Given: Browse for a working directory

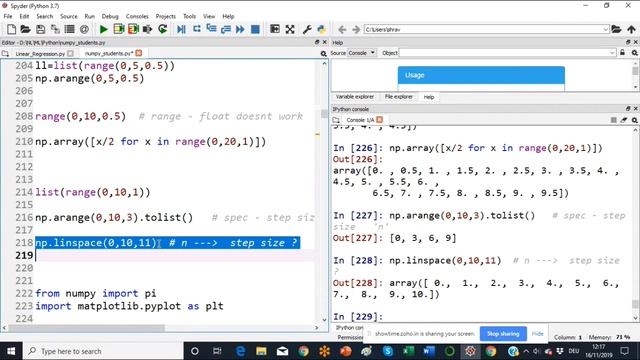Looking at the screenshot, I should pos(616,29).
